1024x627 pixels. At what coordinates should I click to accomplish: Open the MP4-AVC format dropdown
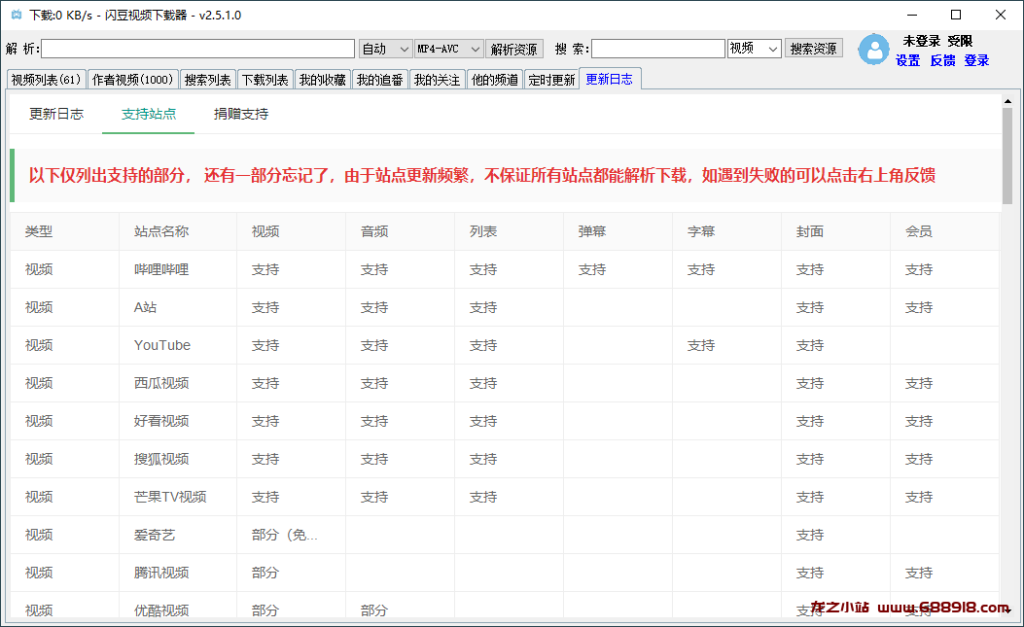pyautogui.click(x=449, y=49)
